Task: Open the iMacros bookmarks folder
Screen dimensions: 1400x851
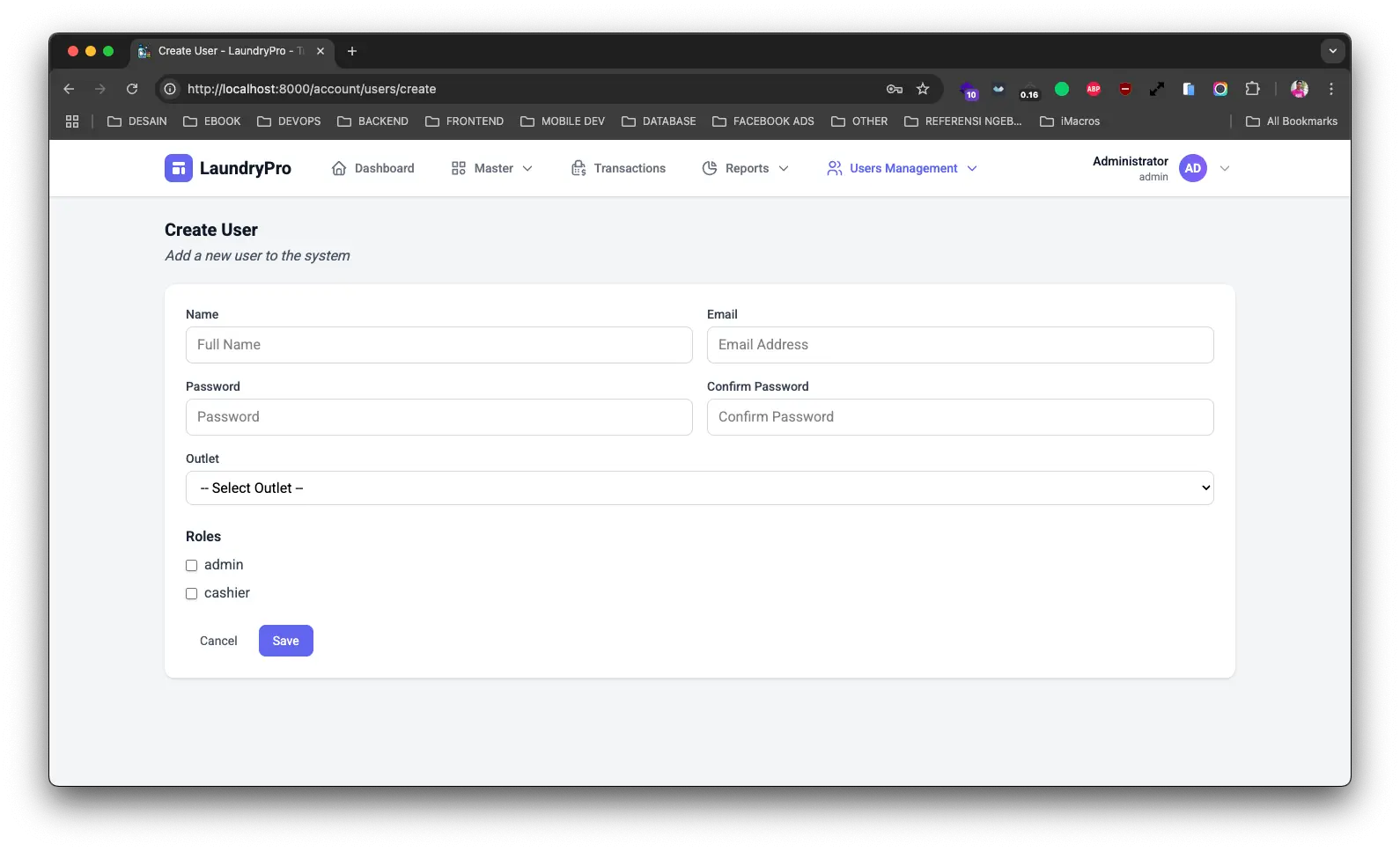Action: (1070, 121)
